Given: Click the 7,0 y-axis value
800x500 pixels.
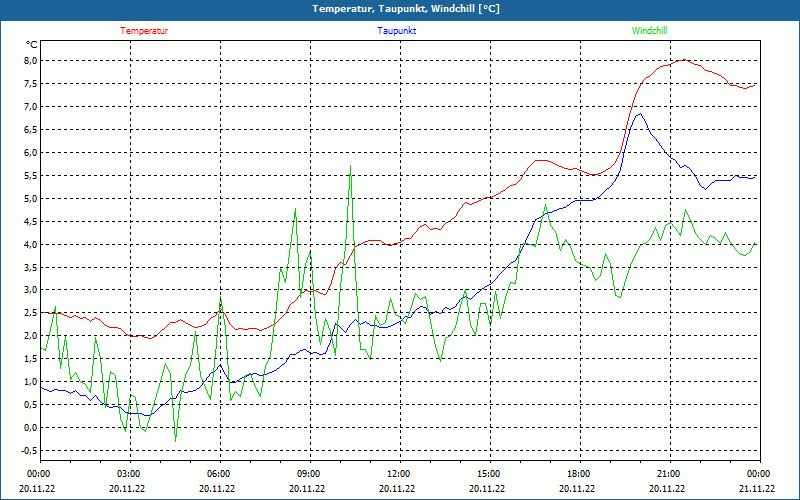Looking at the screenshot, I should click(31, 107).
